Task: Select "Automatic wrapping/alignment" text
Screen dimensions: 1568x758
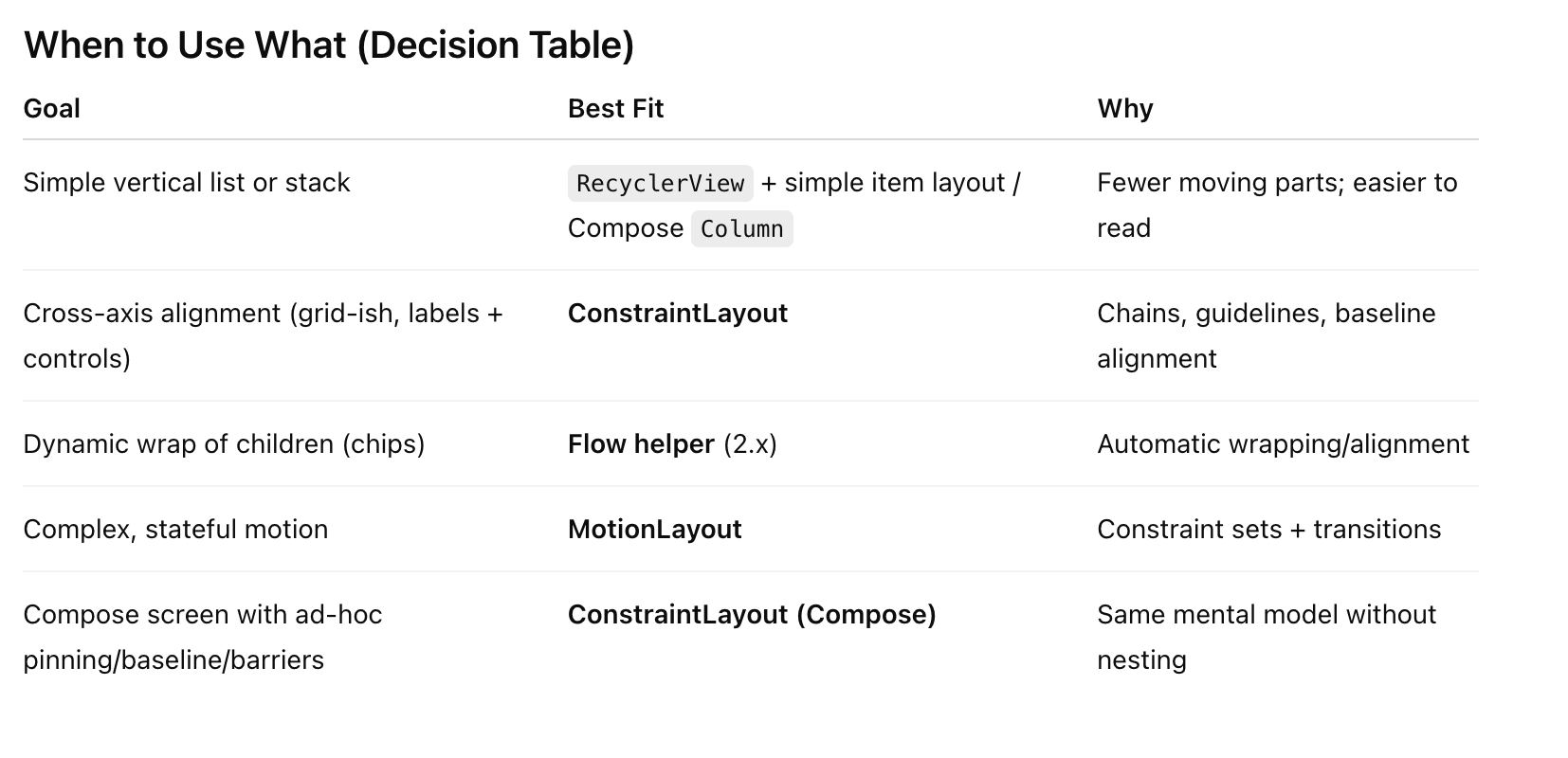Action: click(1283, 444)
